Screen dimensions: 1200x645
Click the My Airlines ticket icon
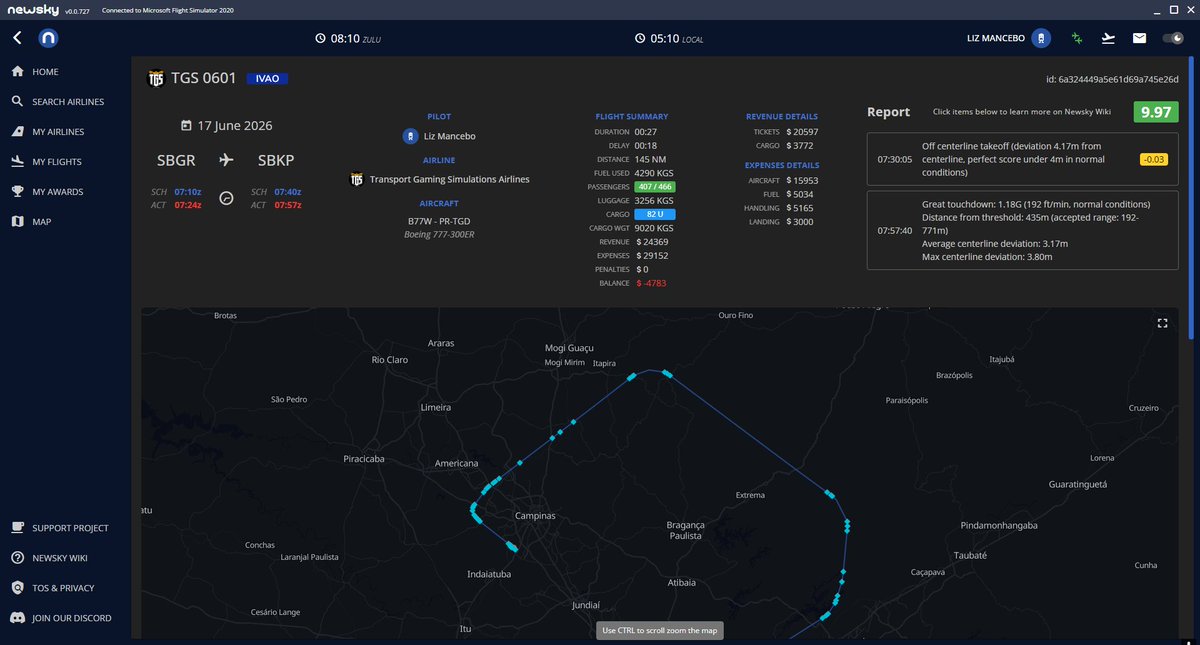point(17,132)
